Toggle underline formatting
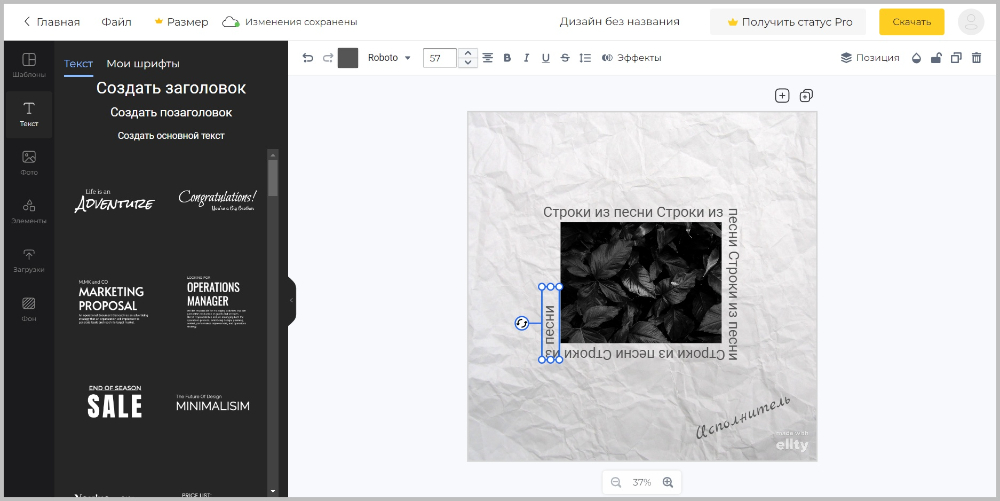 pos(545,58)
